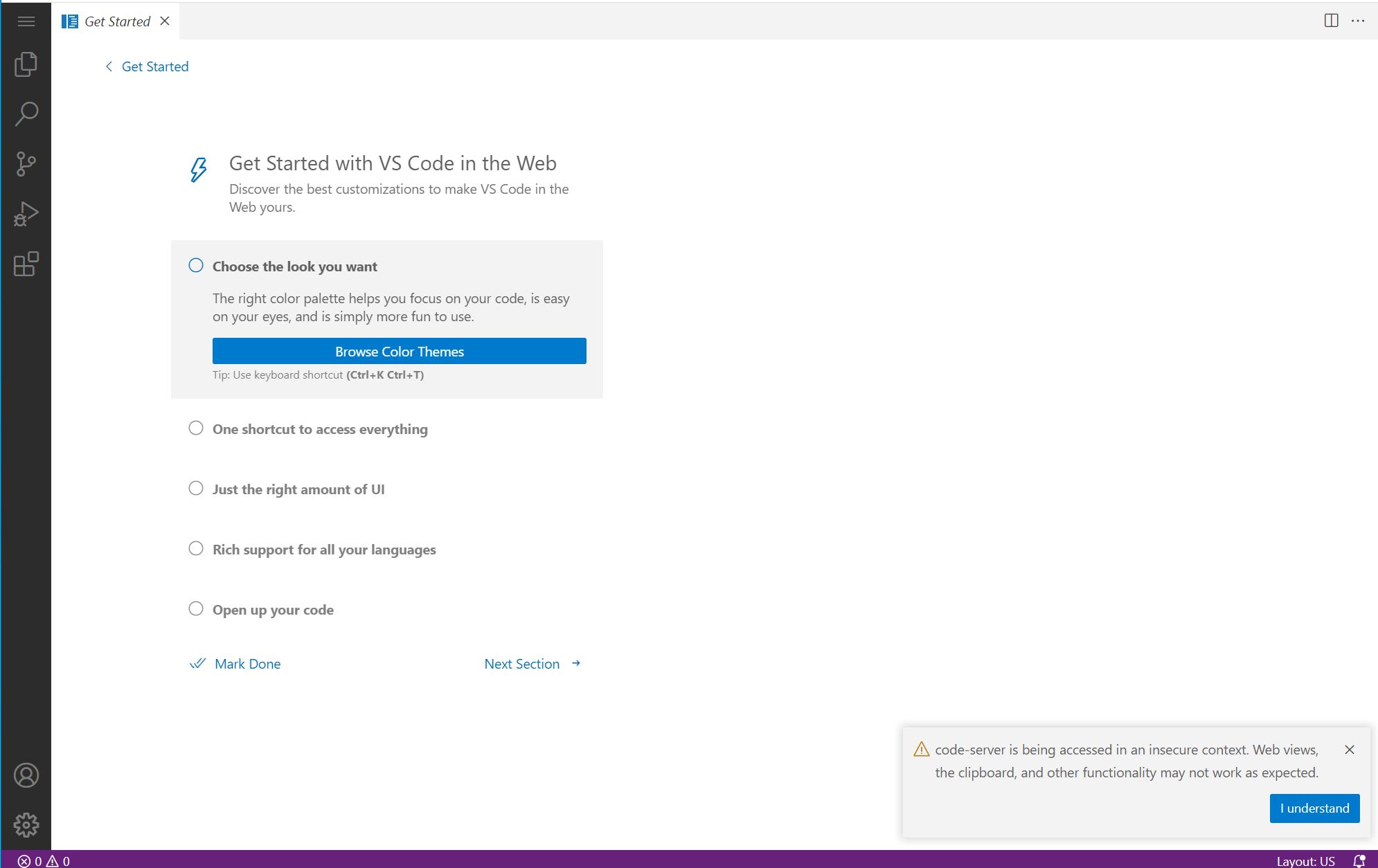Image resolution: width=1378 pixels, height=868 pixels.
Task: Open the Manage settings gear
Action: [x=26, y=824]
